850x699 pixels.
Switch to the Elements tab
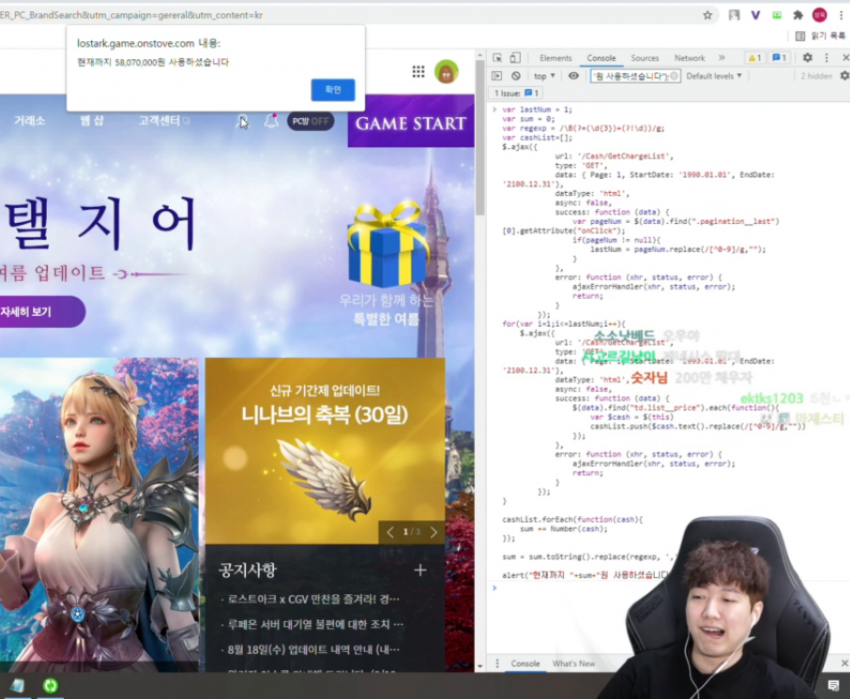(556, 58)
